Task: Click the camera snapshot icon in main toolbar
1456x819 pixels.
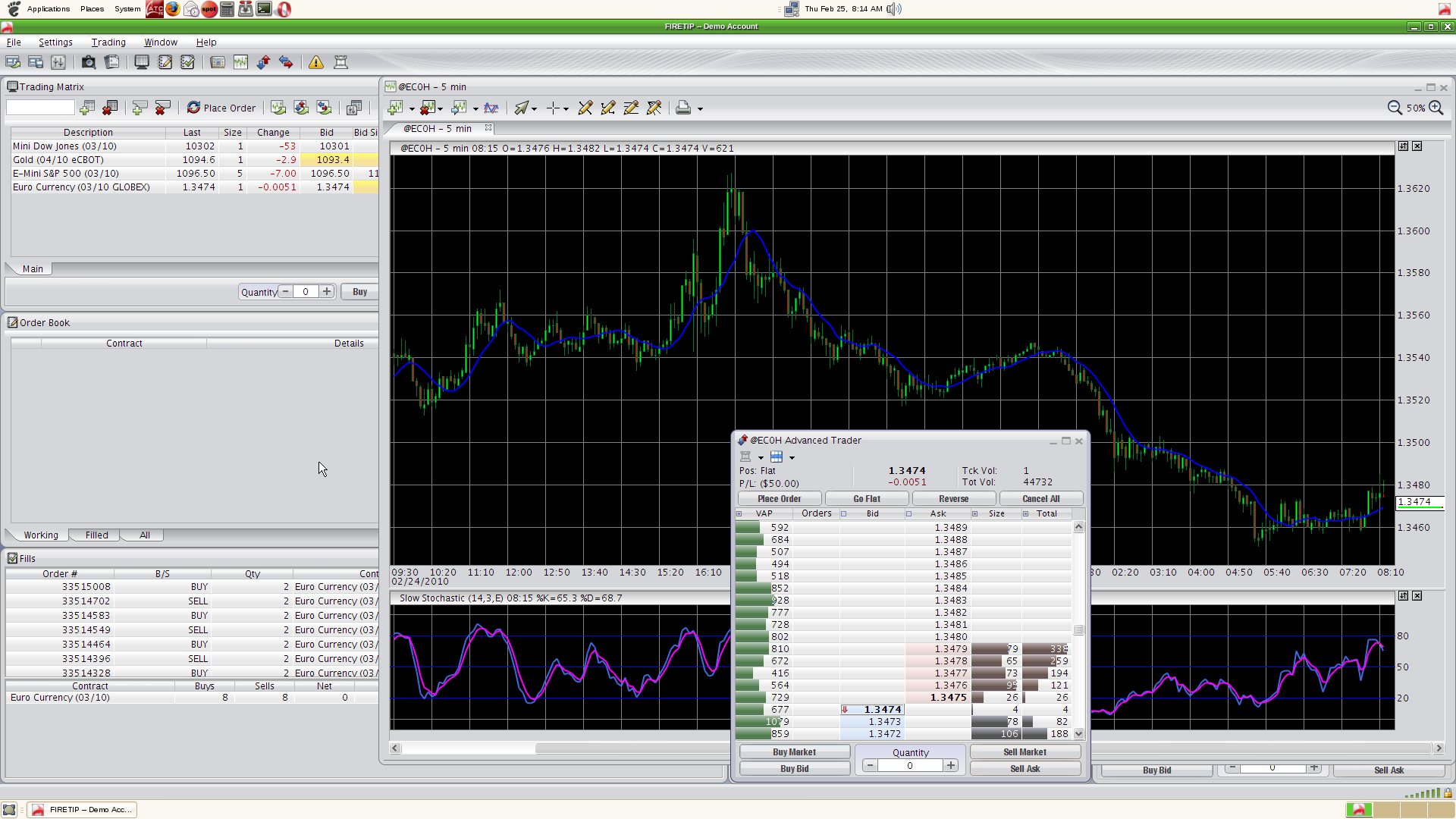Action: click(x=89, y=62)
